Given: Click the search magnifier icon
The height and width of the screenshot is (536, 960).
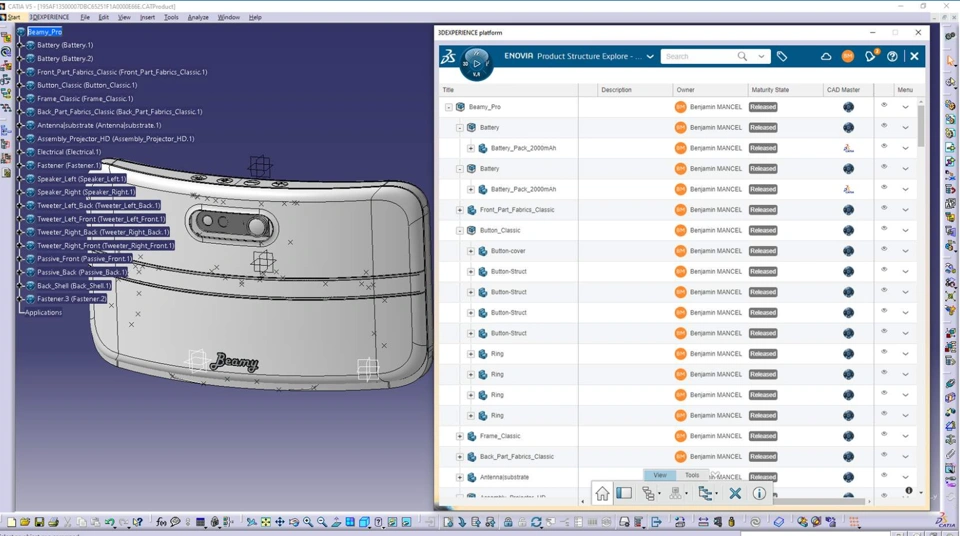Looking at the screenshot, I should [742, 56].
